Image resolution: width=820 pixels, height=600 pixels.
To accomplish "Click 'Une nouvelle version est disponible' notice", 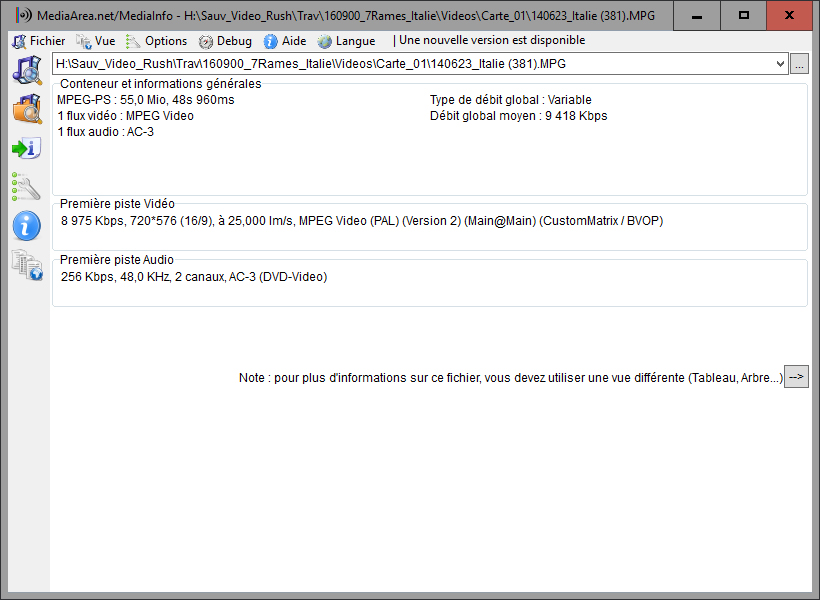I will pos(492,40).
